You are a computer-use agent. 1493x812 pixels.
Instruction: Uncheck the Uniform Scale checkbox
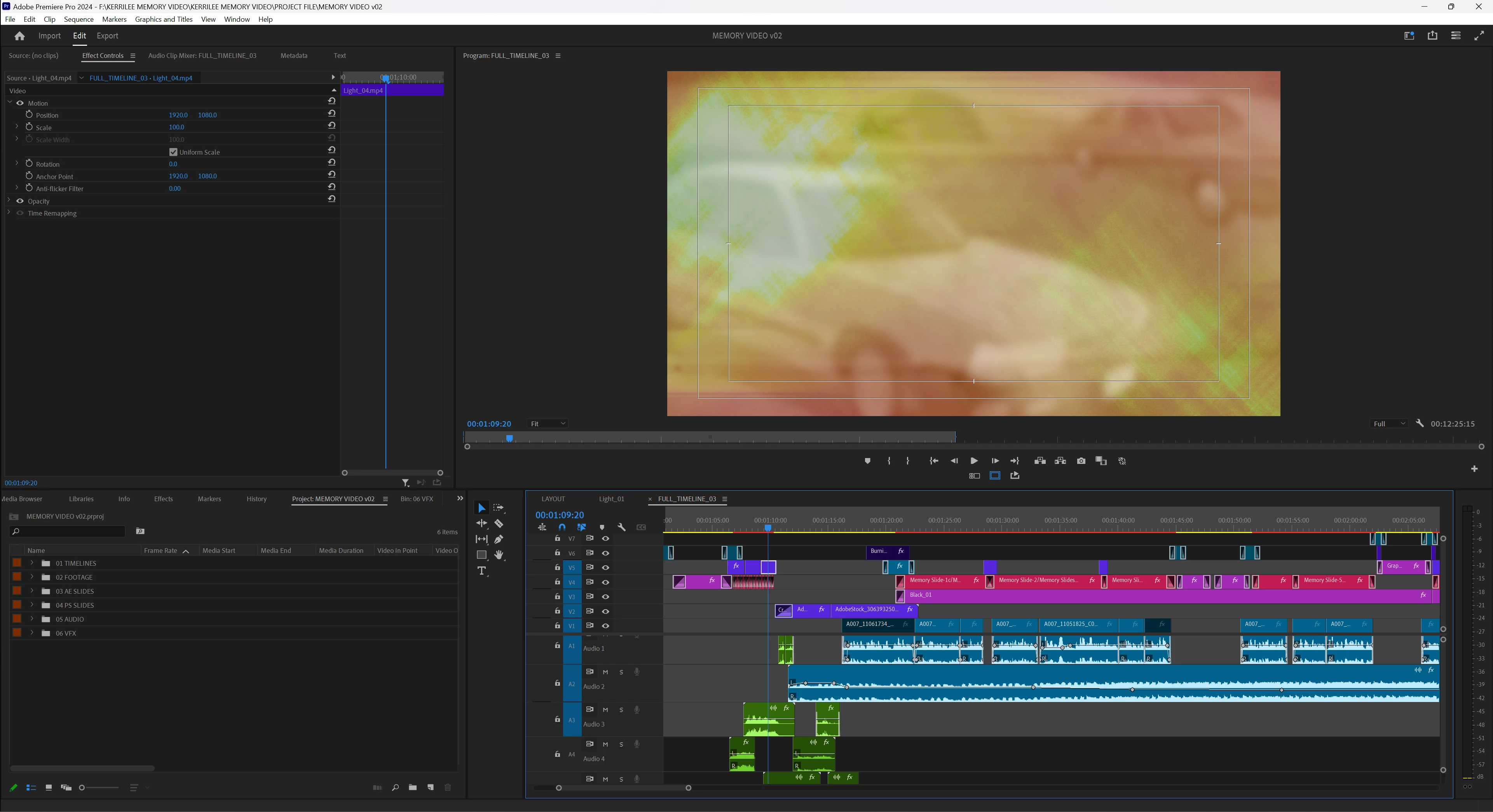pos(173,152)
